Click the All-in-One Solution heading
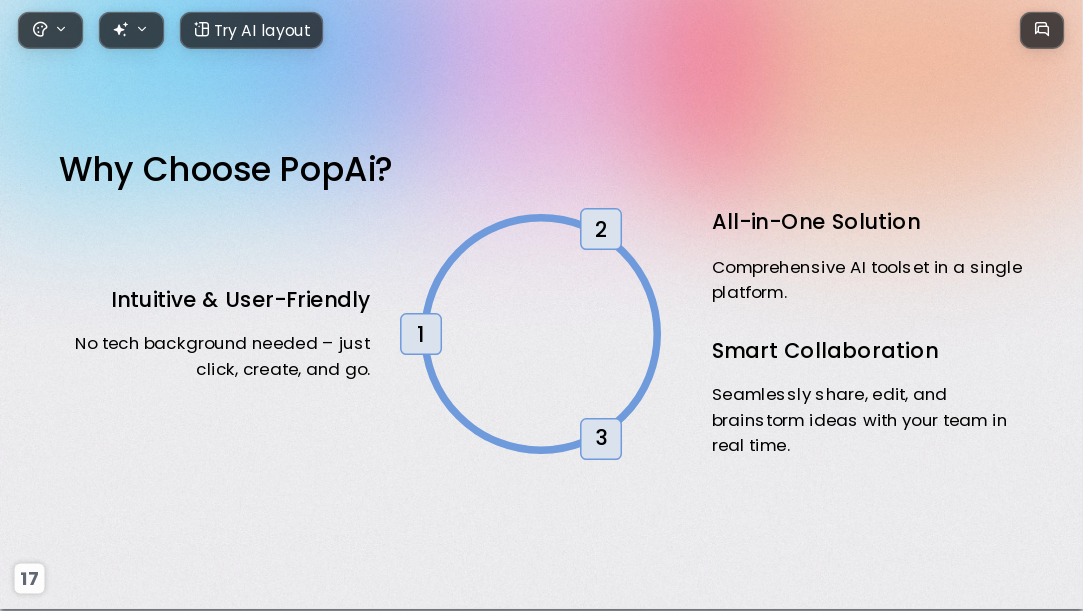The height and width of the screenshot is (611, 1083). tap(816, 222)
